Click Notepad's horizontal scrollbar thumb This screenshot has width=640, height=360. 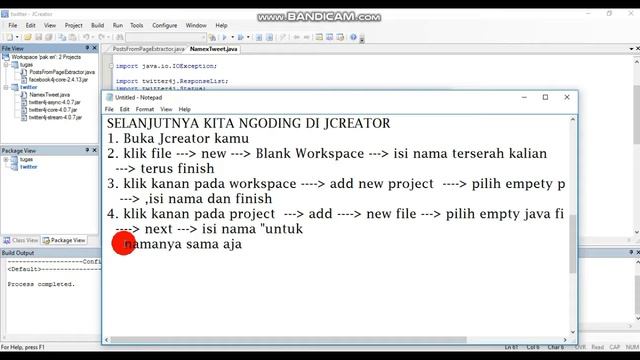tap(288, 340)
